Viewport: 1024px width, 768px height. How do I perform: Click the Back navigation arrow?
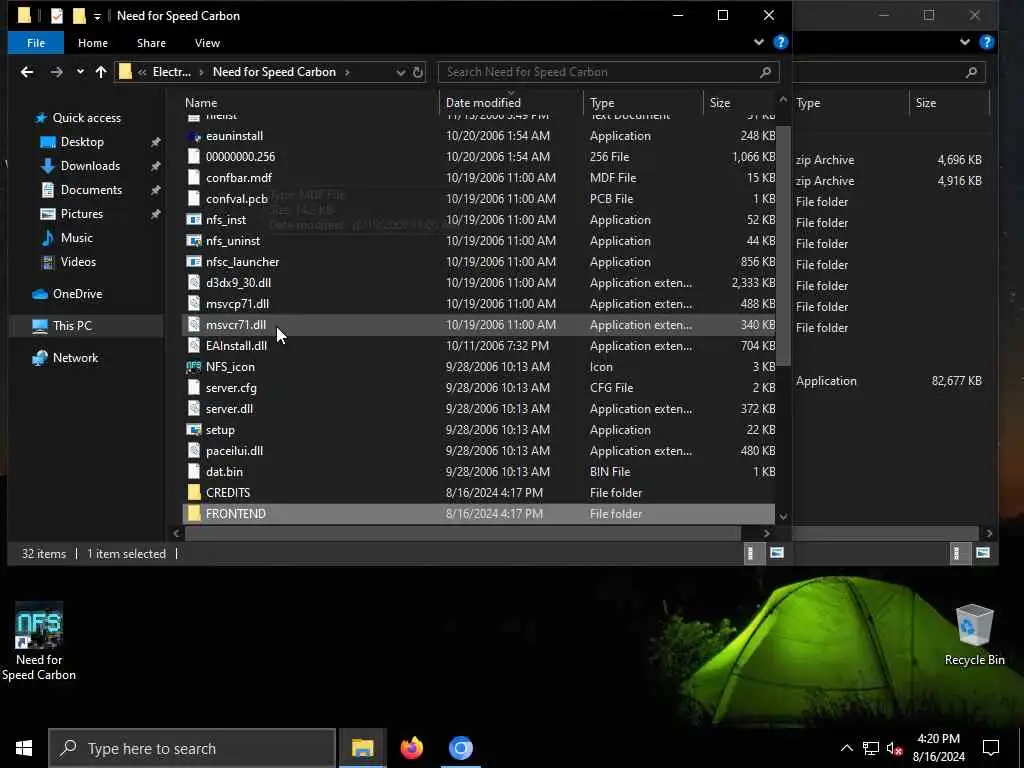27,72
